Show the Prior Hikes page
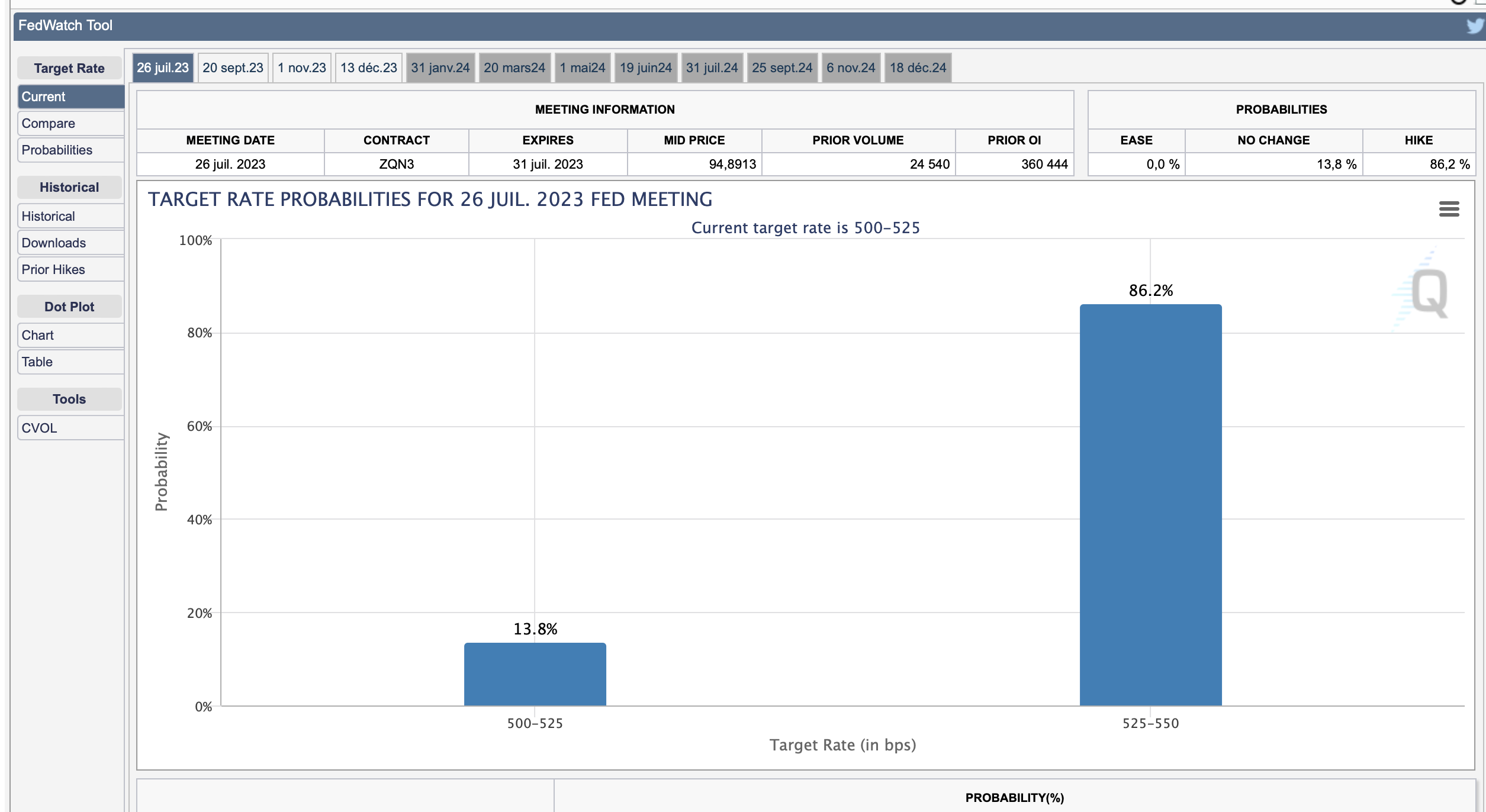This screenshot has height=812, width=1486. click(x=70, y=270)
